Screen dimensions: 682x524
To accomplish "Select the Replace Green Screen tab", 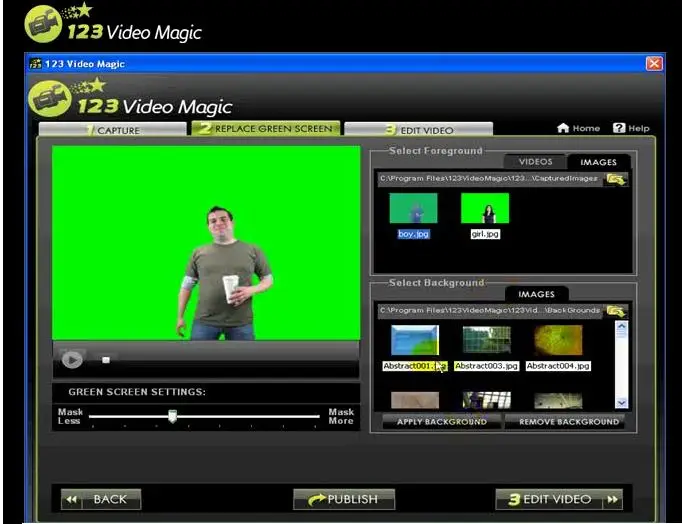I will coord(266,129).
